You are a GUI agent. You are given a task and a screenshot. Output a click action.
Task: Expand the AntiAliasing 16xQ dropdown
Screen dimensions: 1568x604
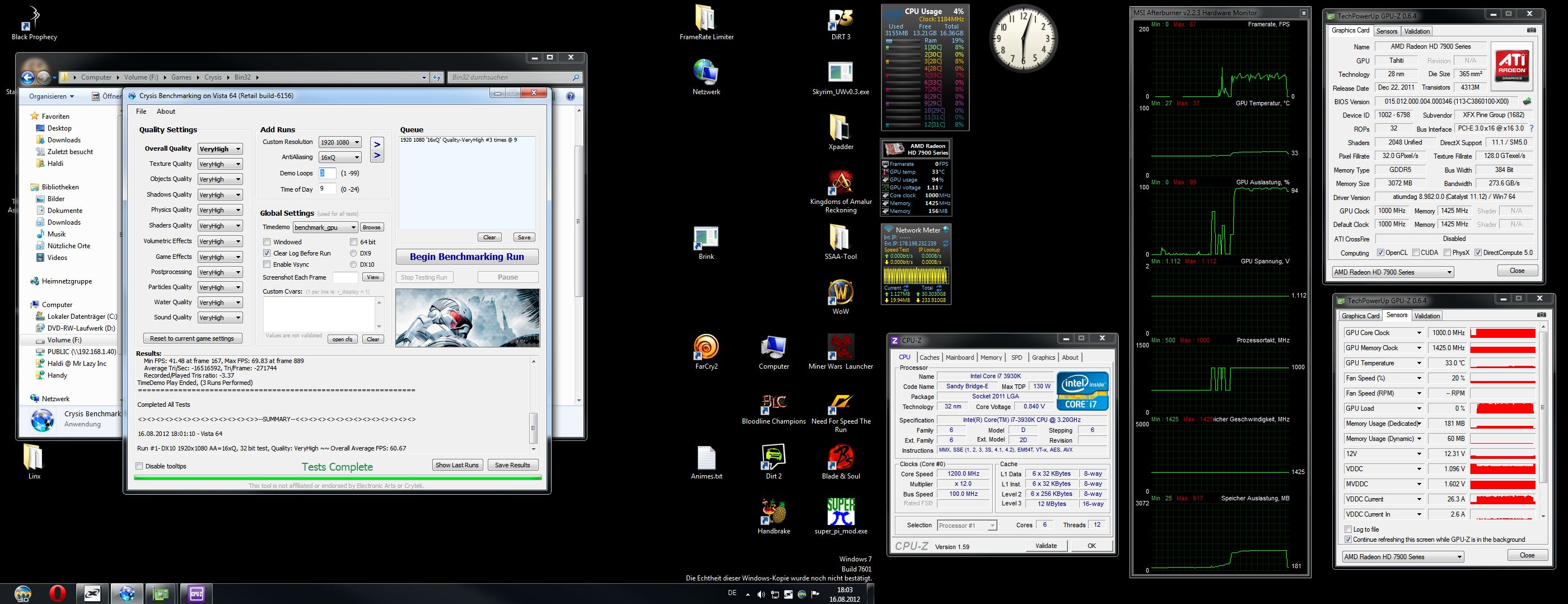tap(340, 157)
